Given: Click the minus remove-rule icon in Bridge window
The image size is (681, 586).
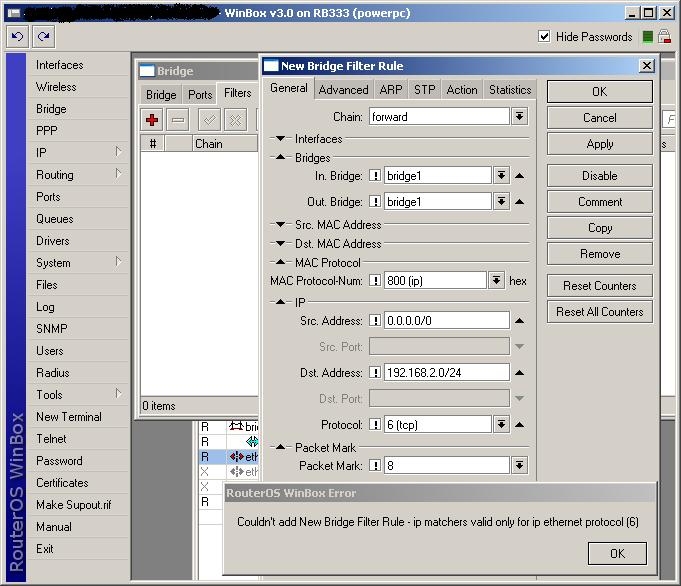Looking at the screenshot, I should point(178,120).
